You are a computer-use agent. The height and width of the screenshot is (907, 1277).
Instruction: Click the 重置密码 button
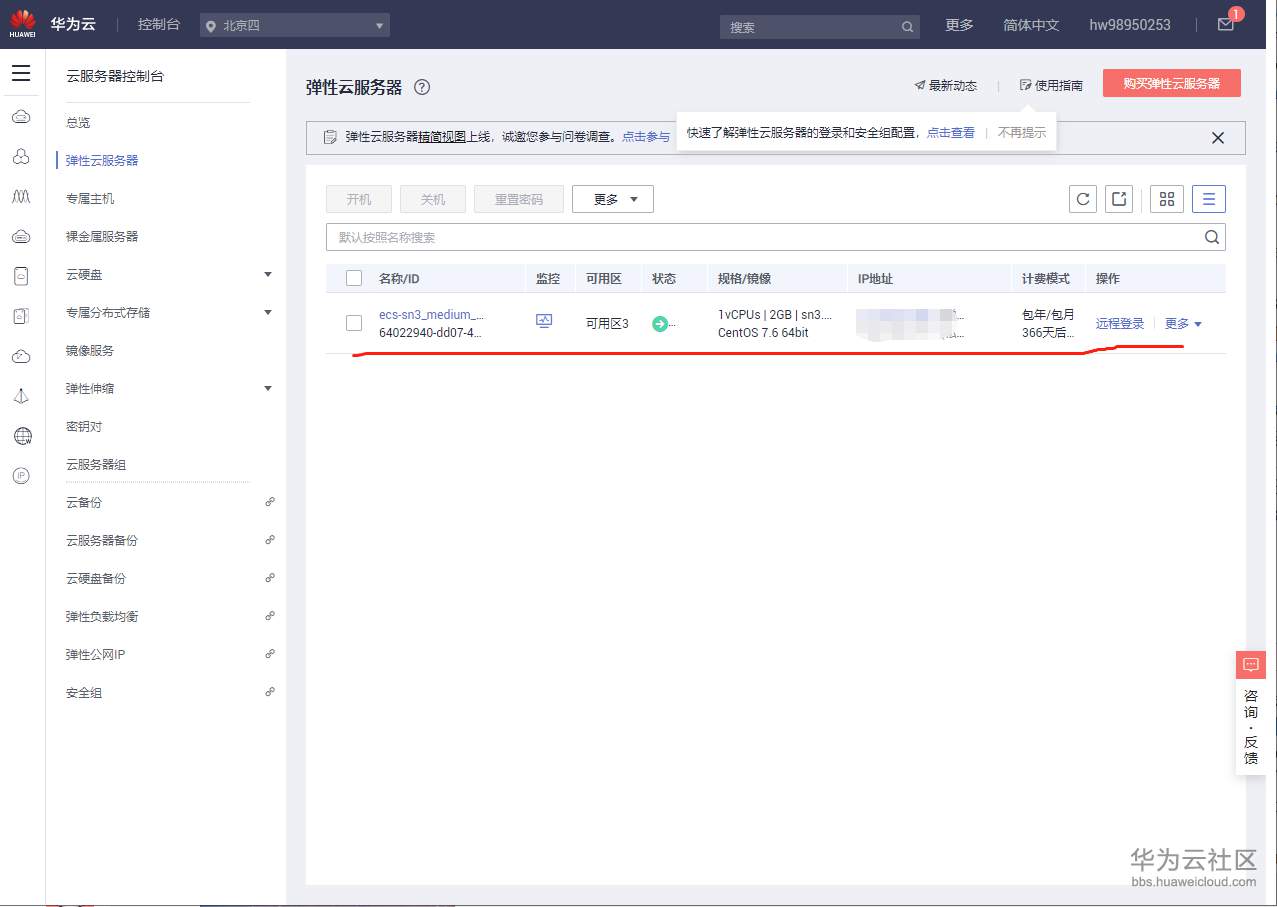tap(519, 199)
